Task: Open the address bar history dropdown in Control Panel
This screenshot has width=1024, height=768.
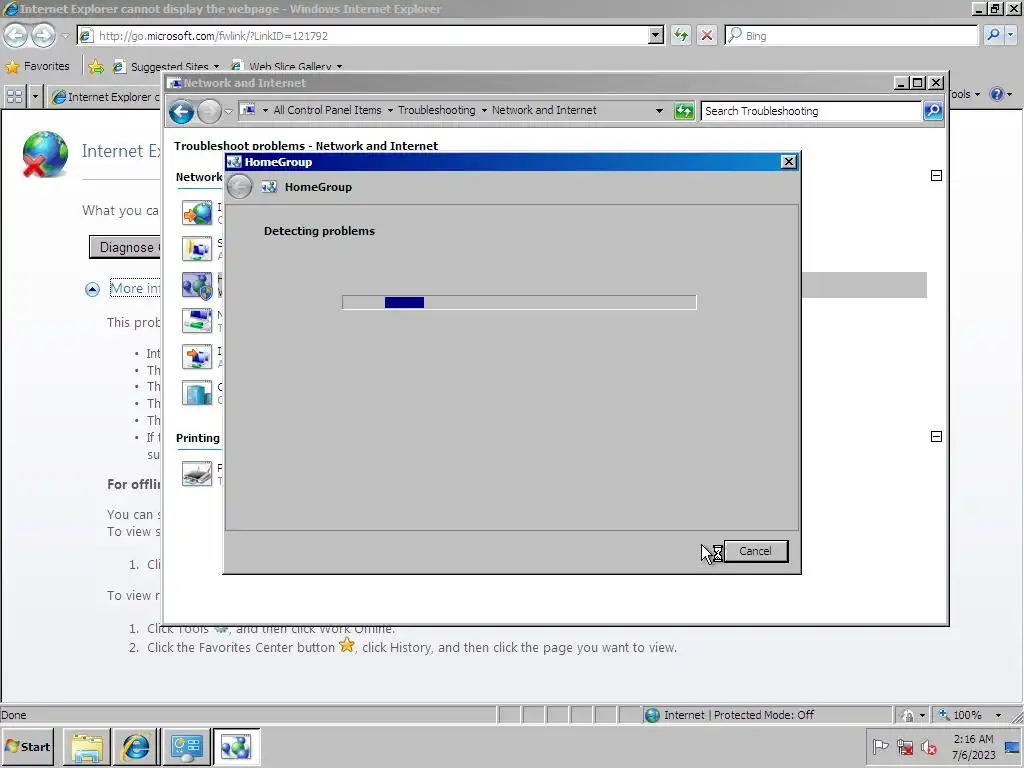Action: pyautogui.click(x=660, y=111)
